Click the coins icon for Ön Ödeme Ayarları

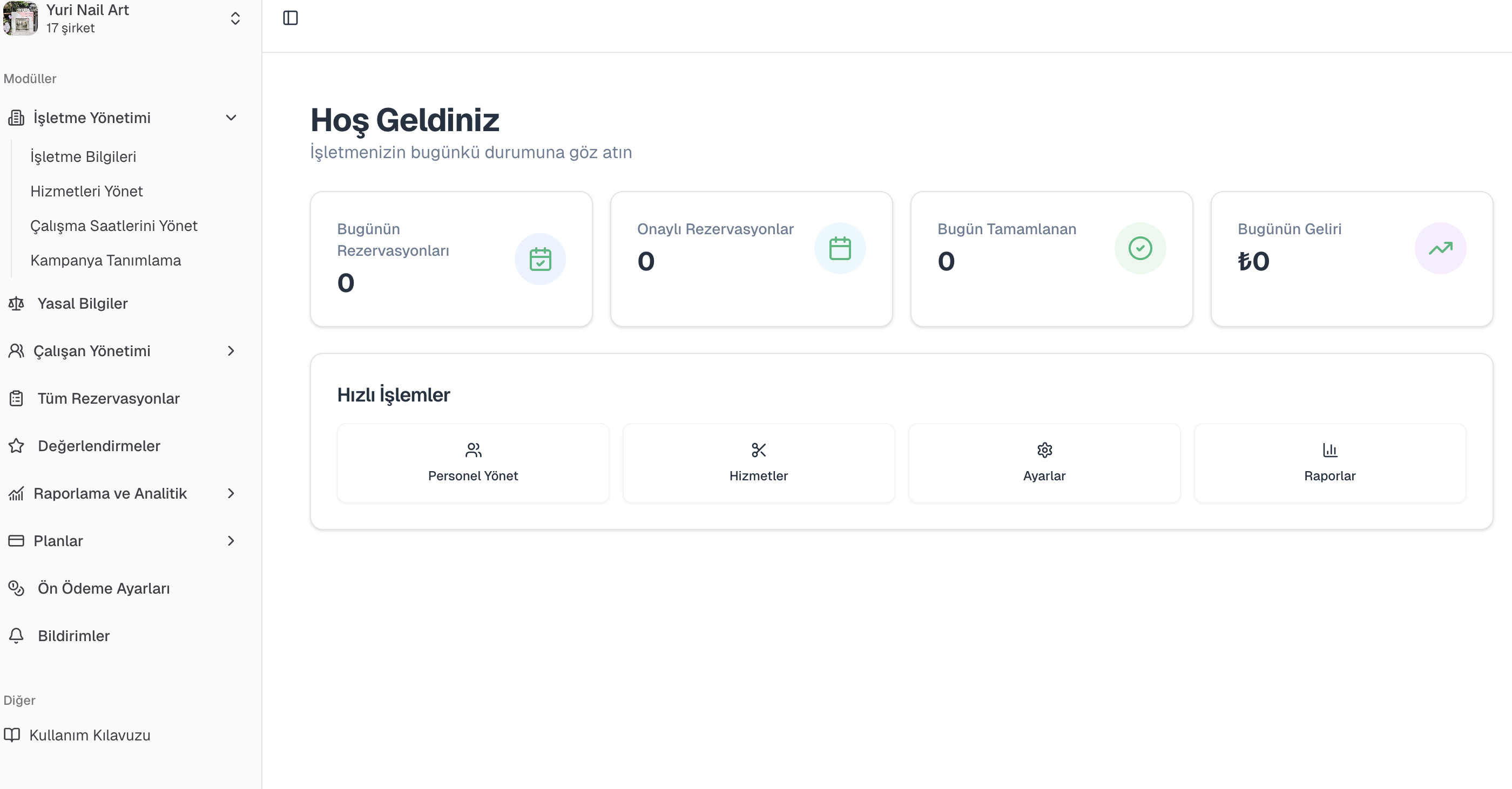pyautogui.click(x=16, y=588)
